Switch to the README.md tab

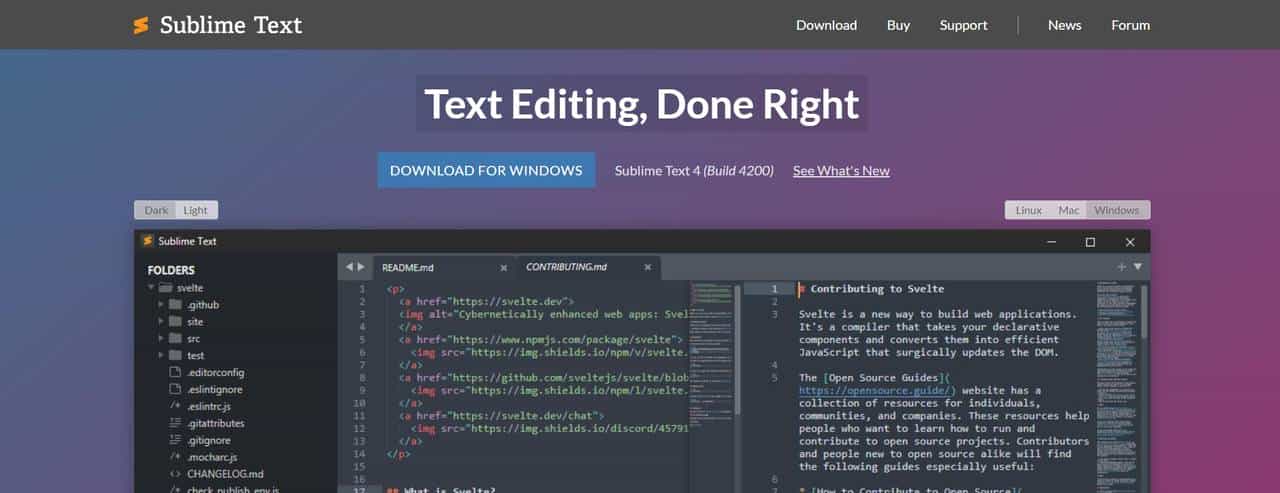coord(444,268)
